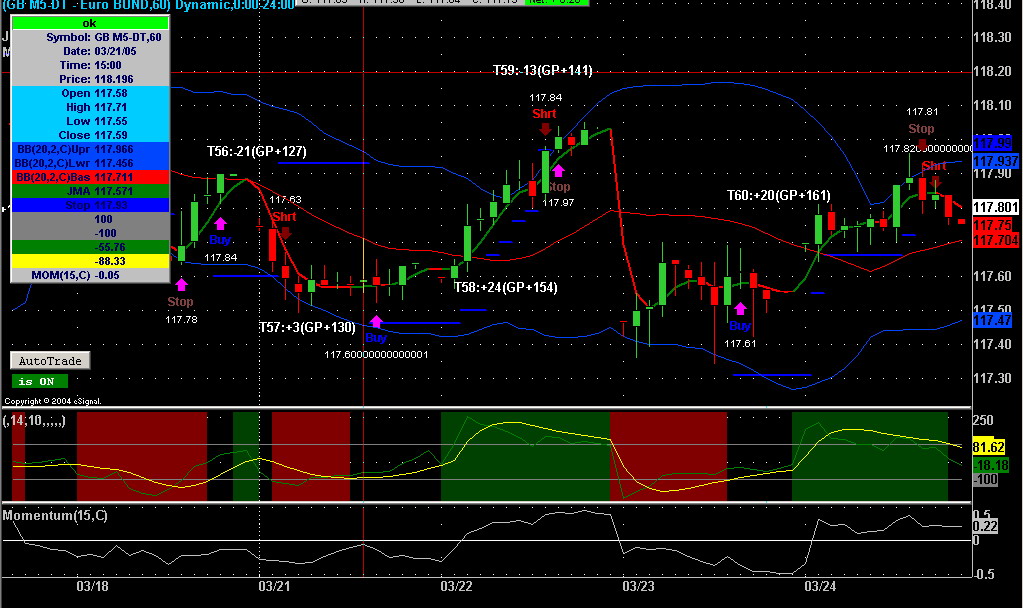Click the Symbol: GB M5-DT,60 row
The height and width of the screenshot is (608, 1023).
click(x=90, y=37)
